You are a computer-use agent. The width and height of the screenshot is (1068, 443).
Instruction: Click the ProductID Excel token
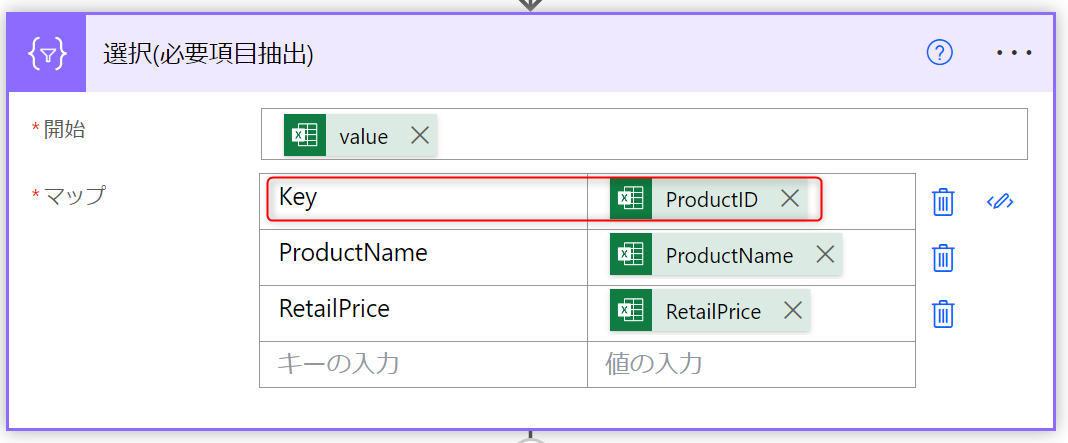(x=711, y=199)
